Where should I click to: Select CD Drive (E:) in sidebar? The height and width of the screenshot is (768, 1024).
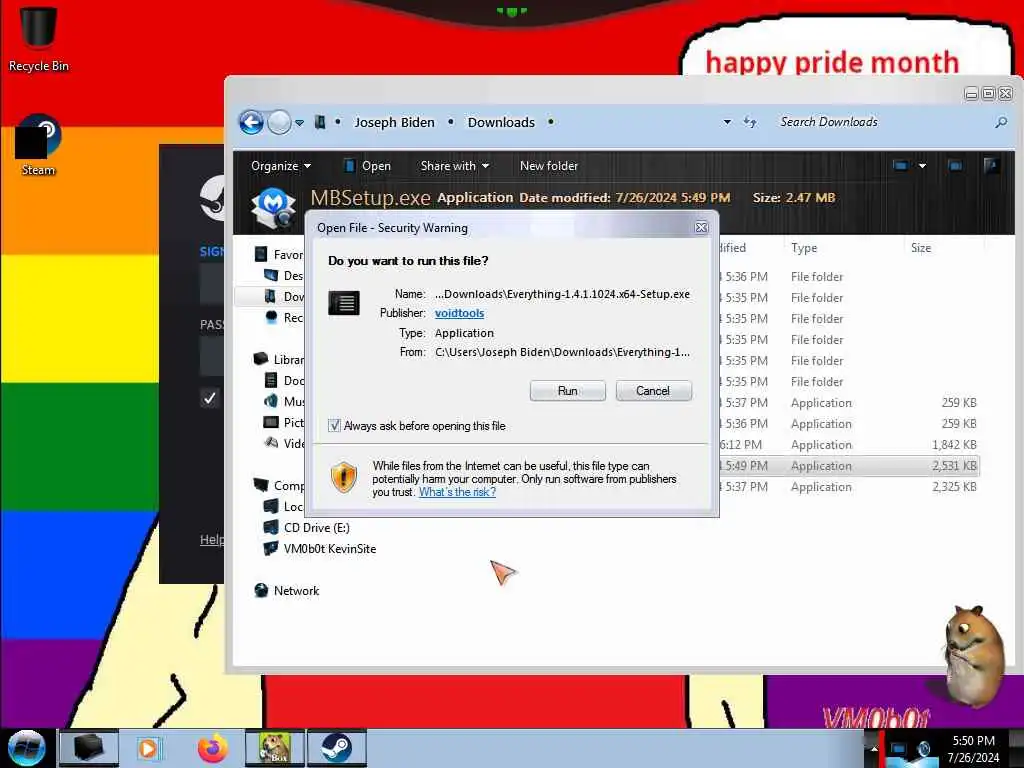[306, 528]
